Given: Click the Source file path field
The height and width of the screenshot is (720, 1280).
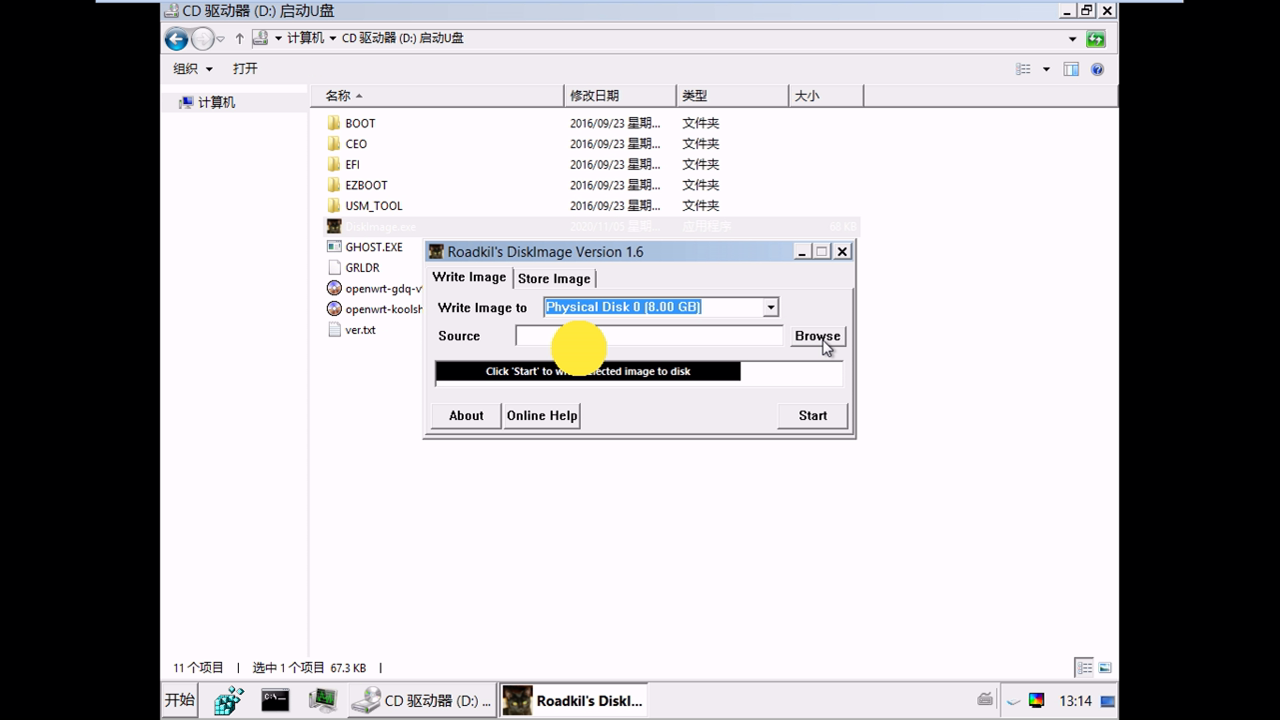Looking at the screenshot, I should [x=649, y=336].
